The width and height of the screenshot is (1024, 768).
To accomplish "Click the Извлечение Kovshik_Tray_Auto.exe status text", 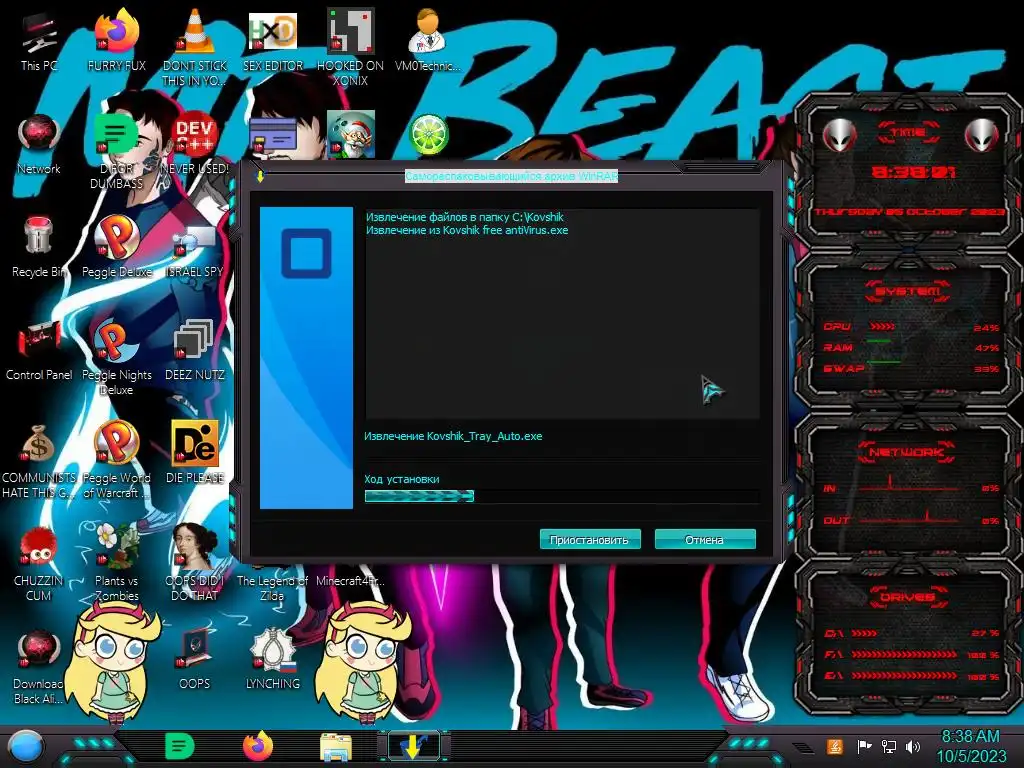I will point(453,436).
